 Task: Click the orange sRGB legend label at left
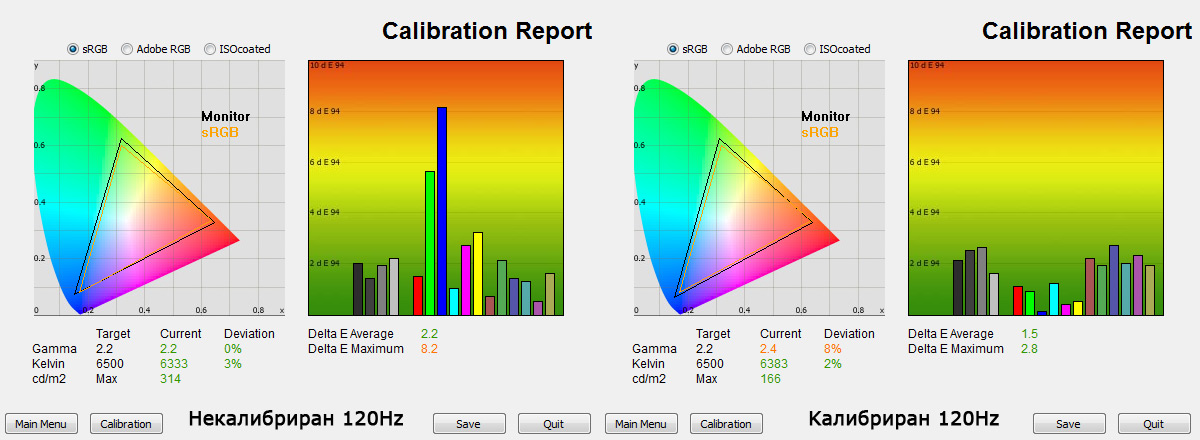[x=220, y=131]
